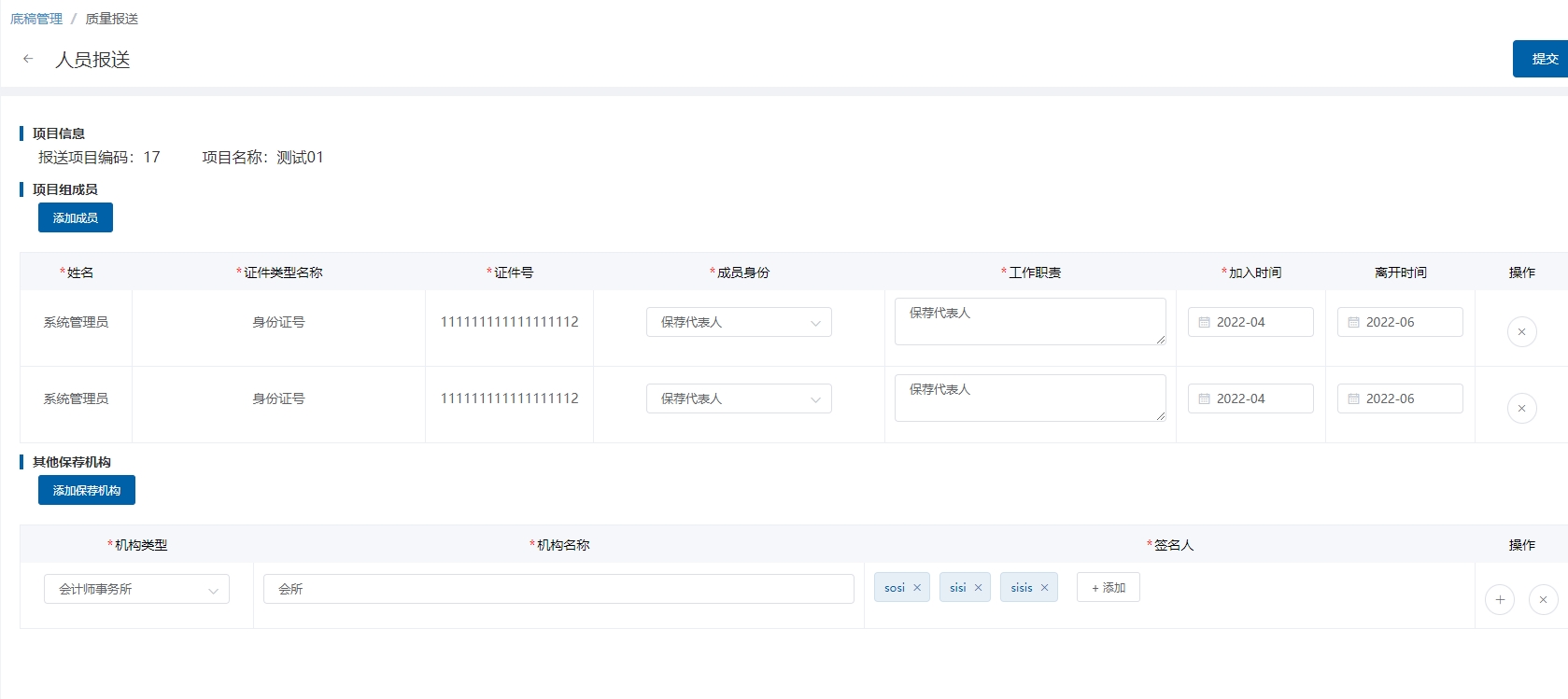The image size is (1568, 699).
Task: Remove the sosi signer tag
Action: coord(917,588)
